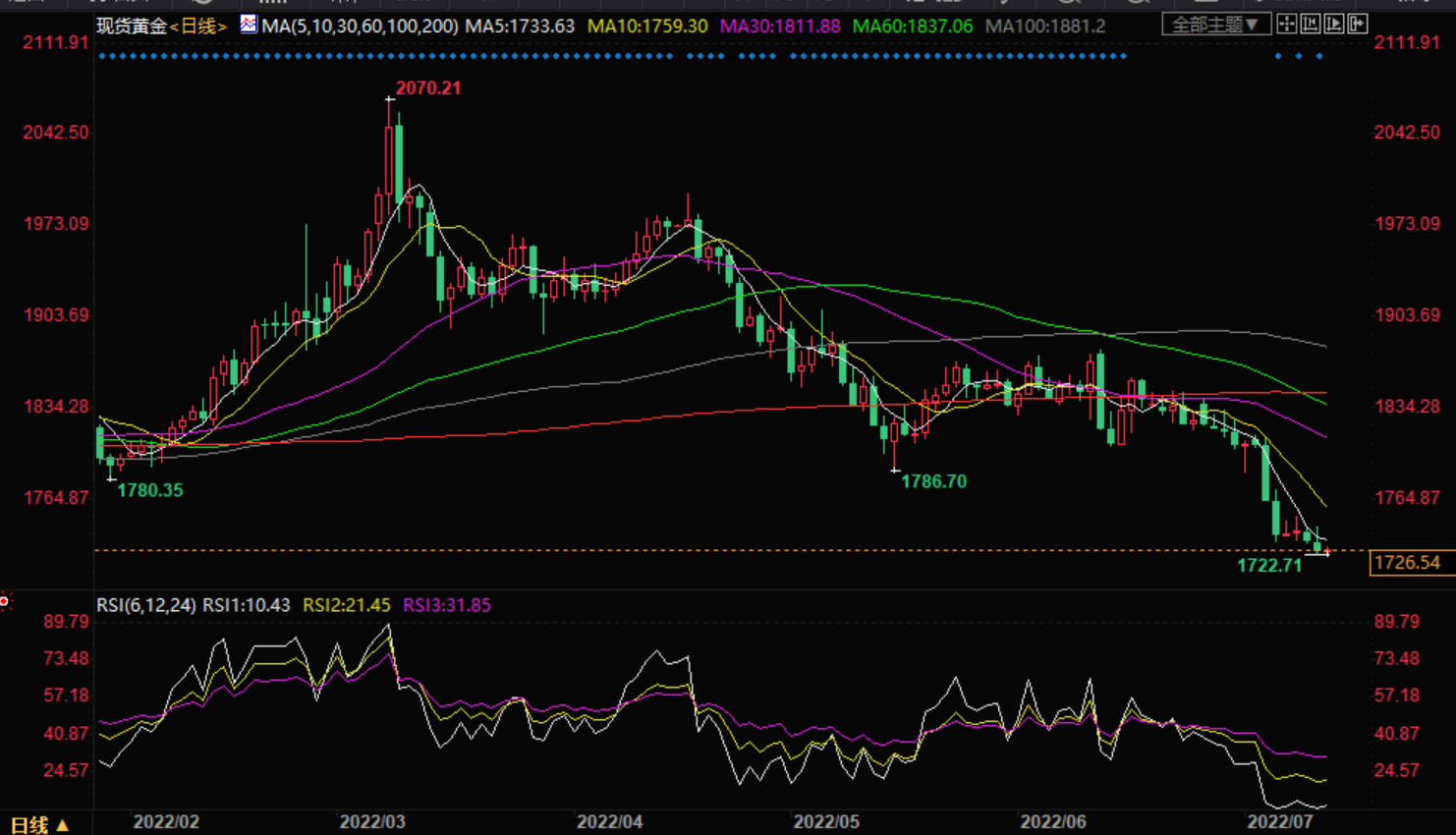The image size is (1456, 835).
Task: Click the 现货黄金 chart title
Action: click(132, 26)
